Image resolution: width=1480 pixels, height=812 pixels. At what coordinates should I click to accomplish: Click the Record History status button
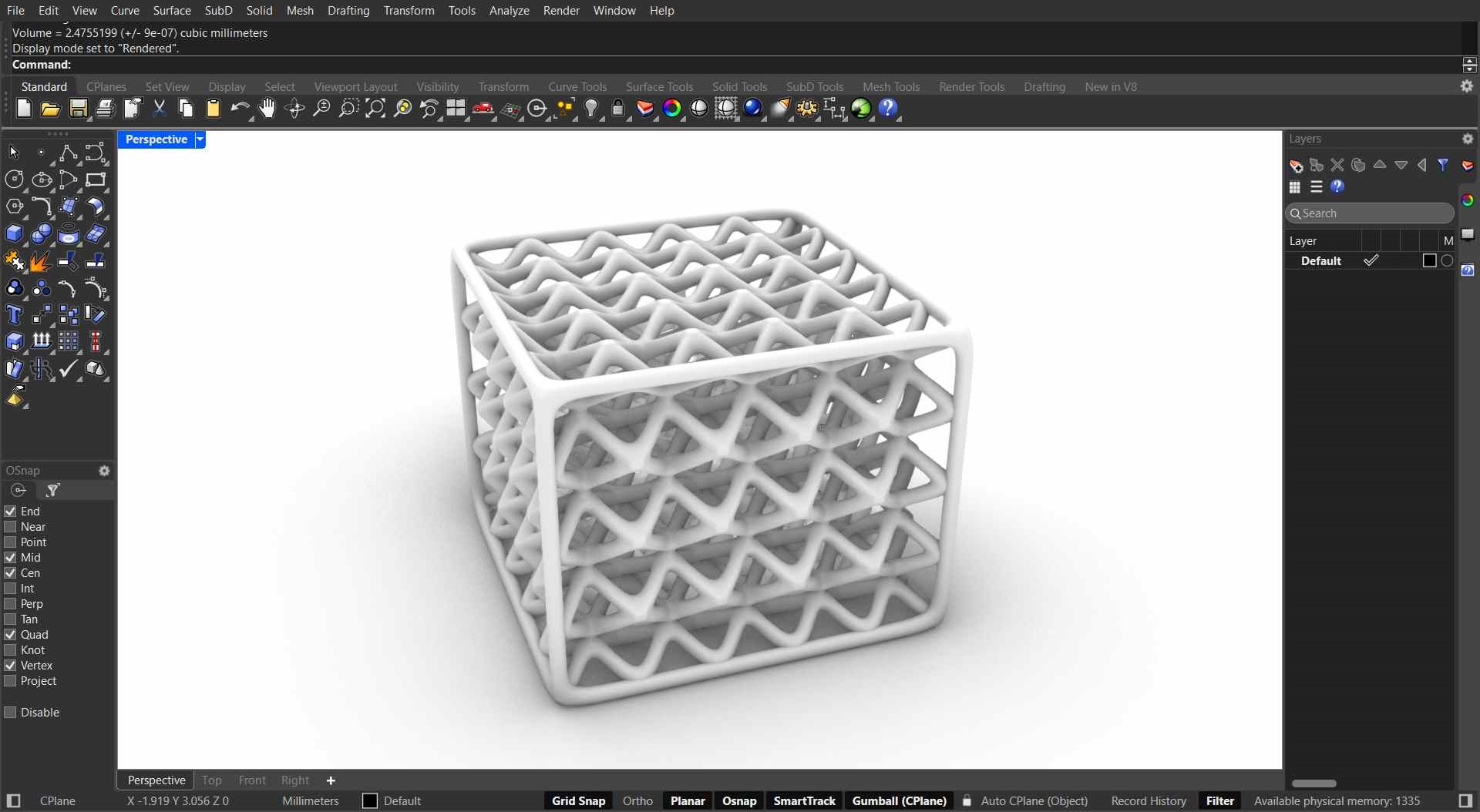click(x=1148, y=801)
